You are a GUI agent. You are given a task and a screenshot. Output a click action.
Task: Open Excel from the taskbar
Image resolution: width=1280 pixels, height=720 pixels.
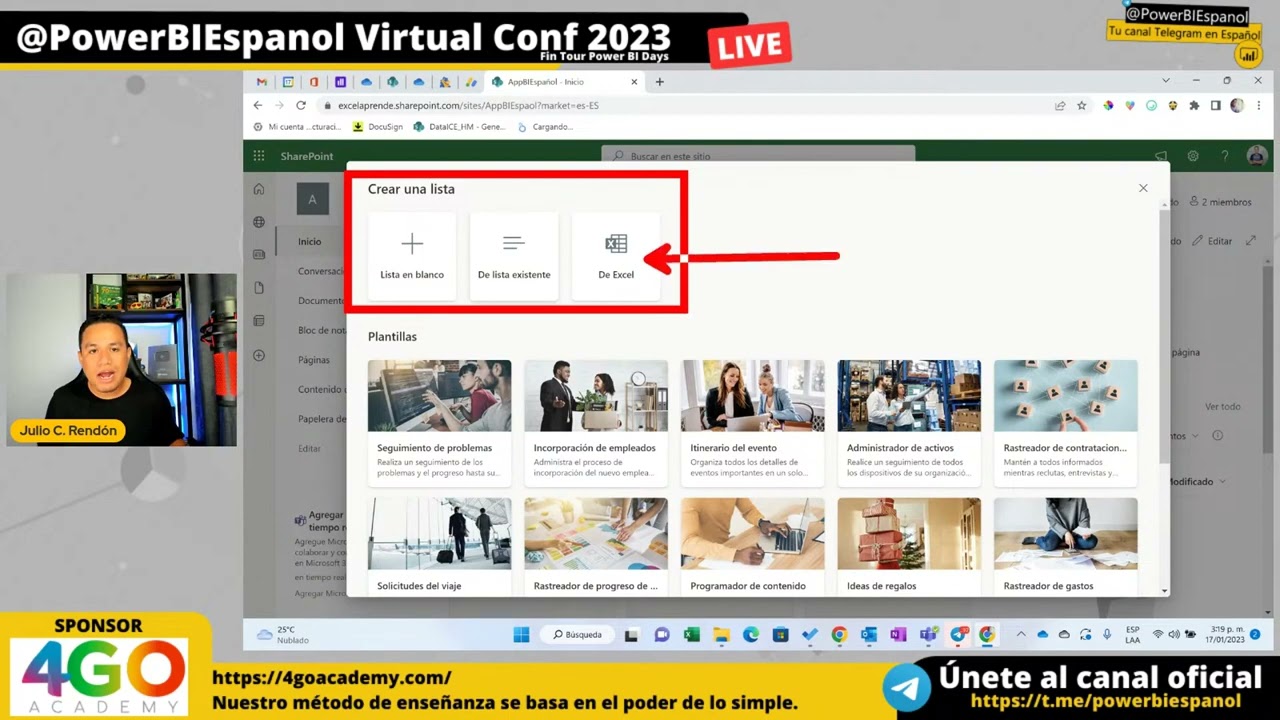point(691,634)
